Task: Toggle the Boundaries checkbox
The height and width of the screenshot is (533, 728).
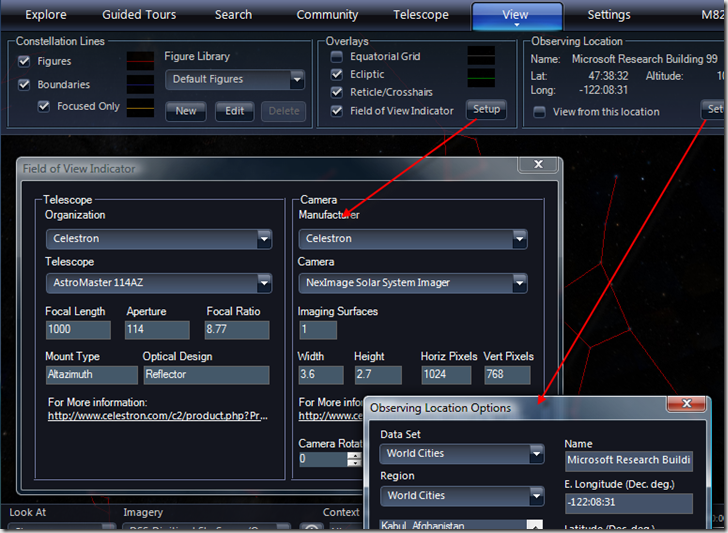Action: coord(24,84)
